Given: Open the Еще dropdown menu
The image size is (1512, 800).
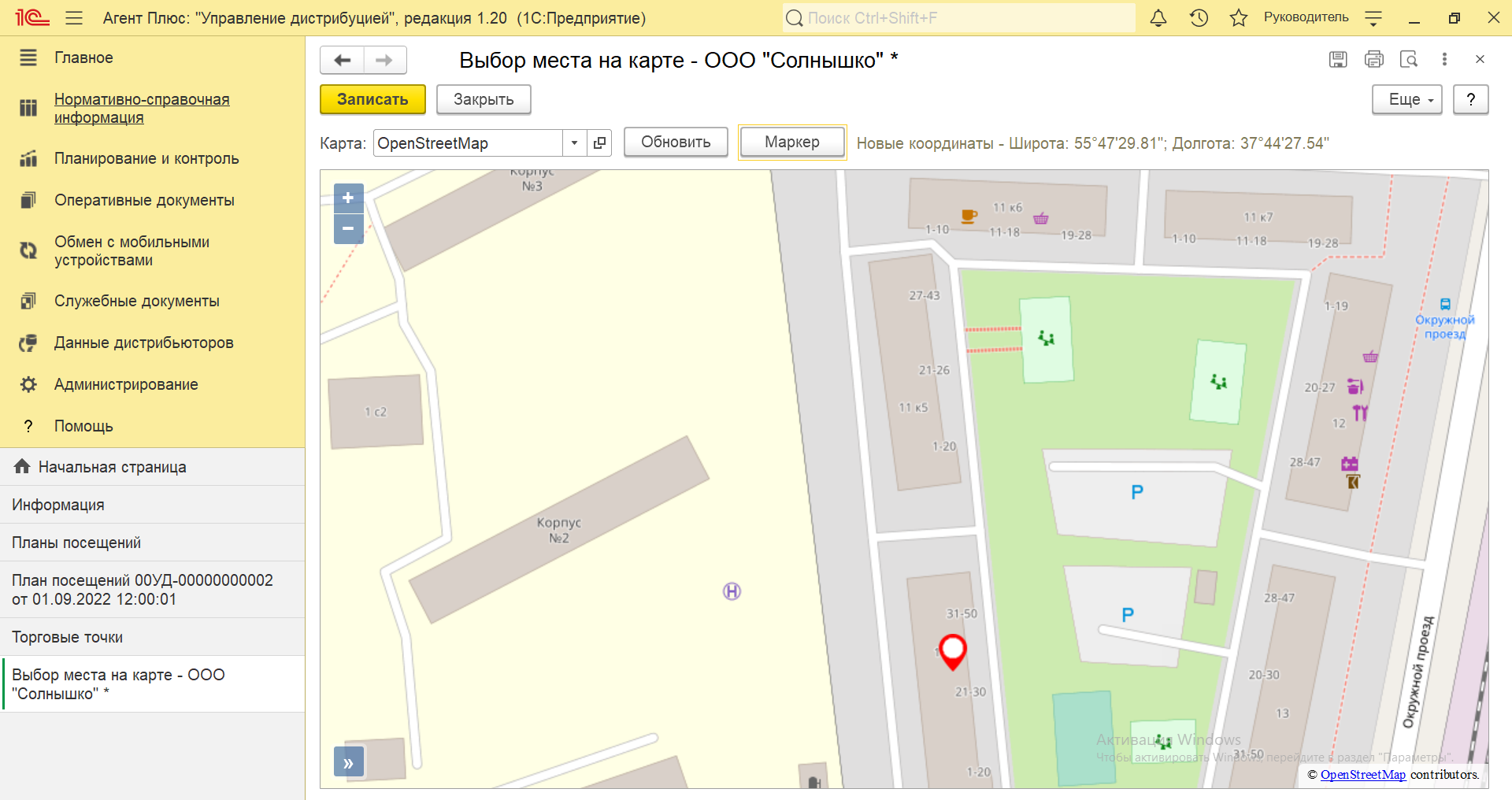Looking at the screenshot, I should coord(1407,99).
